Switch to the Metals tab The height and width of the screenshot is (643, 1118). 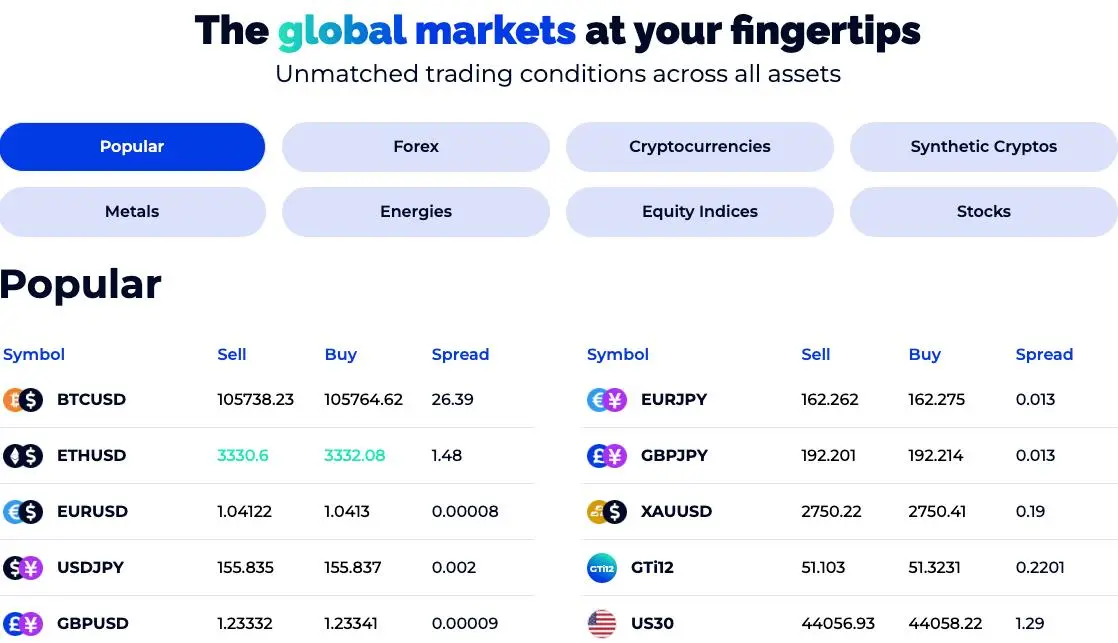pyautogui.click(x=132, y=212)
